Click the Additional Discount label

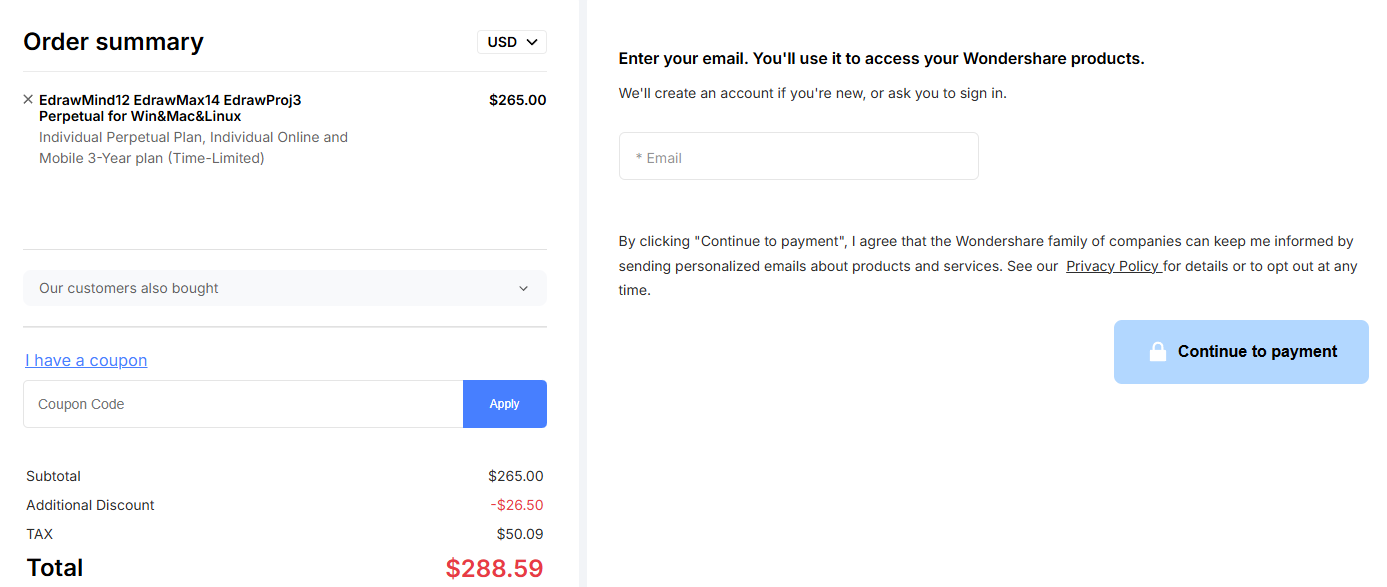[90, 505]
